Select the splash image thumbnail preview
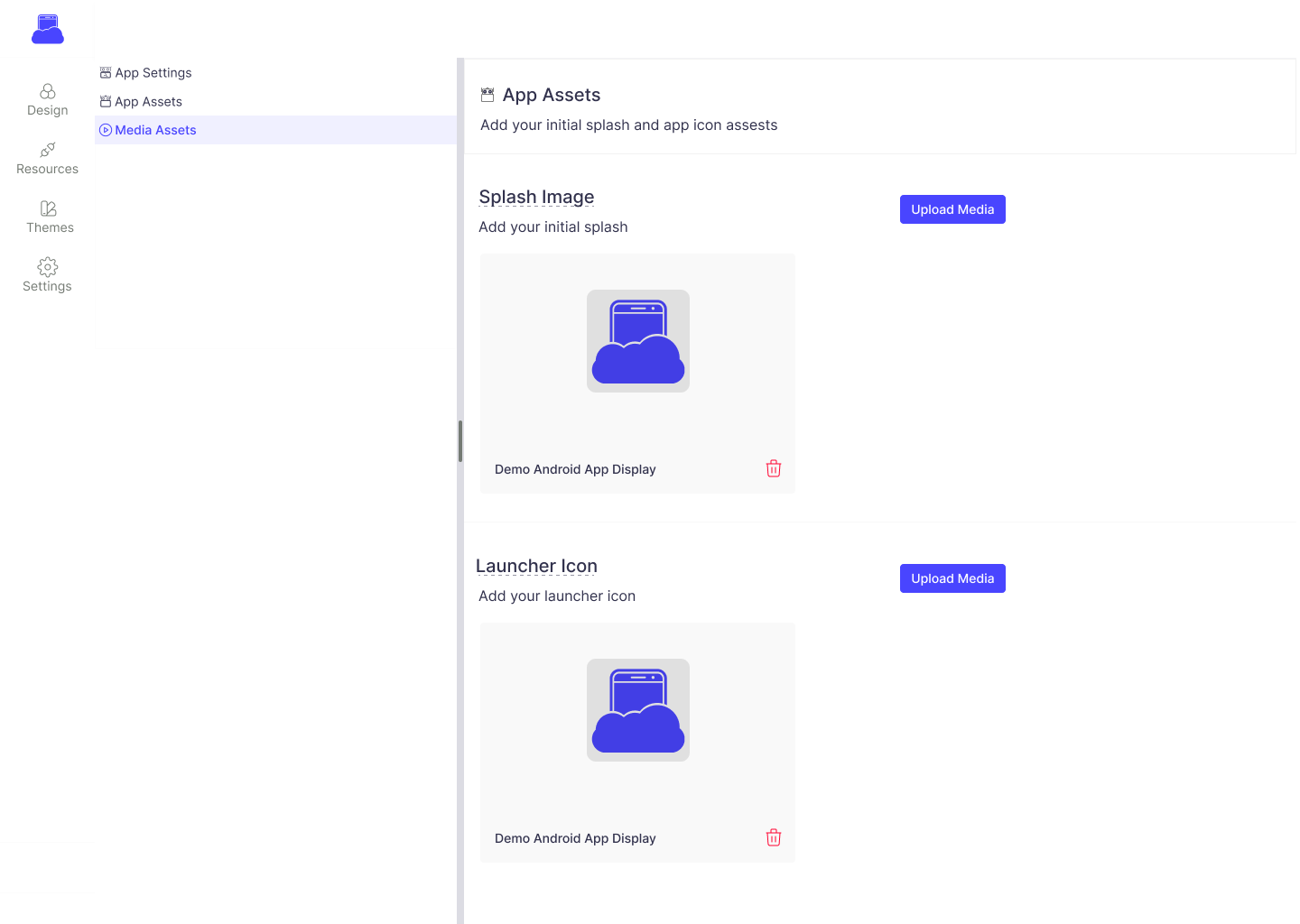1300x924 pixels. (x=637, y=341)
